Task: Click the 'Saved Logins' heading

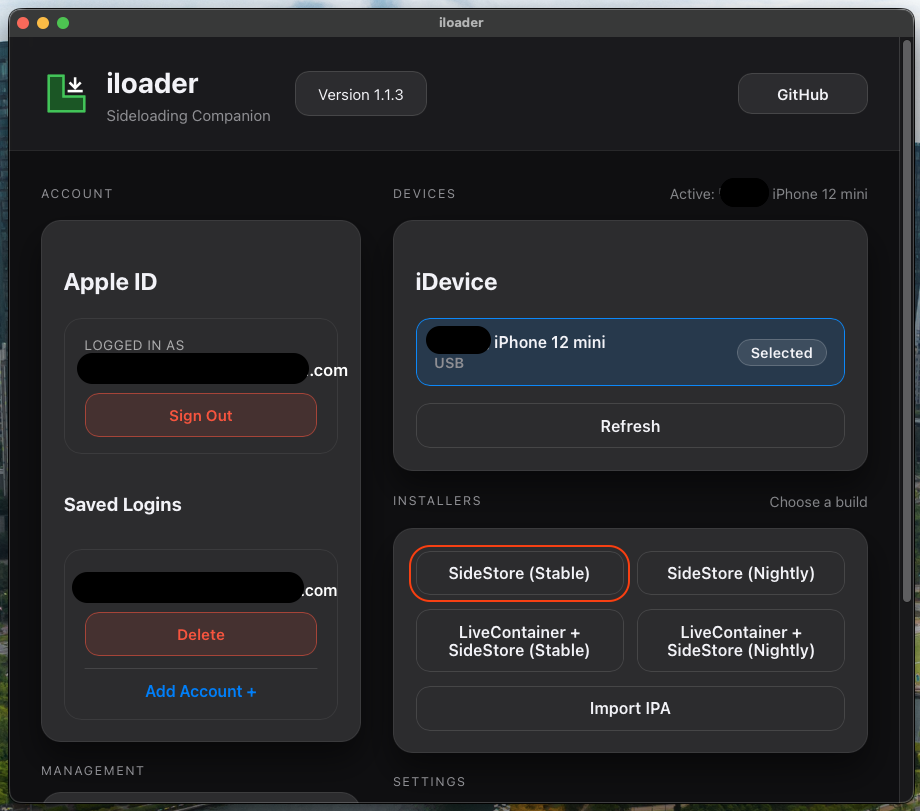Action: [x=123, y=505]
